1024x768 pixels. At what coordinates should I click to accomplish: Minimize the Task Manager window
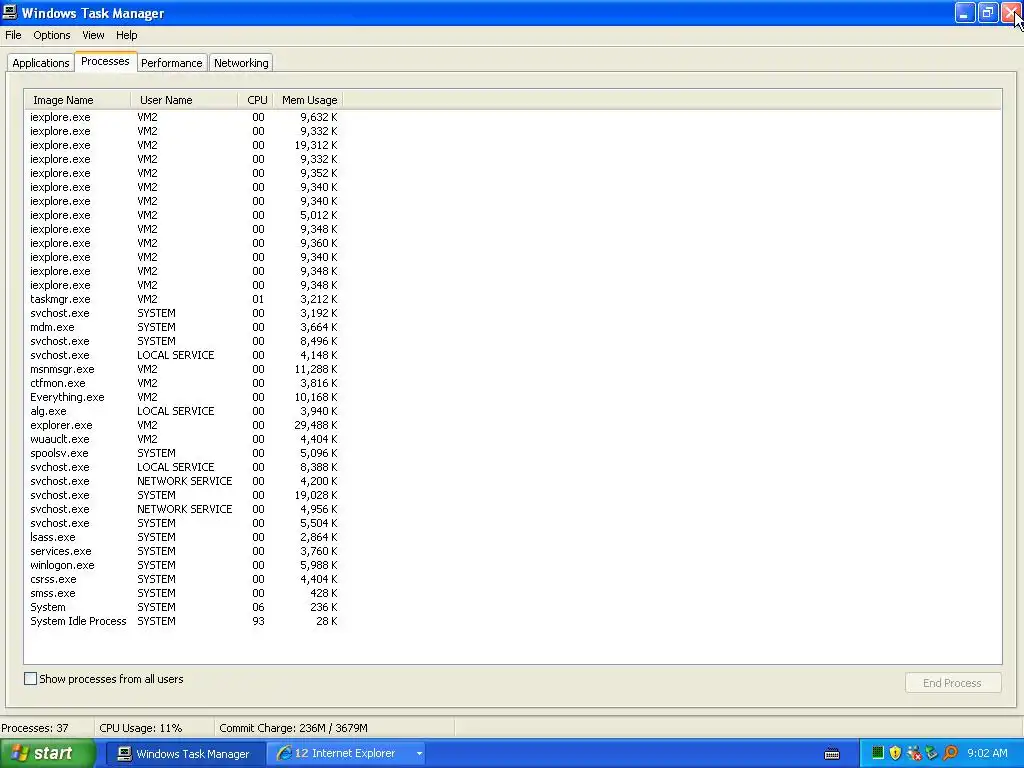[x=965, y=12]
